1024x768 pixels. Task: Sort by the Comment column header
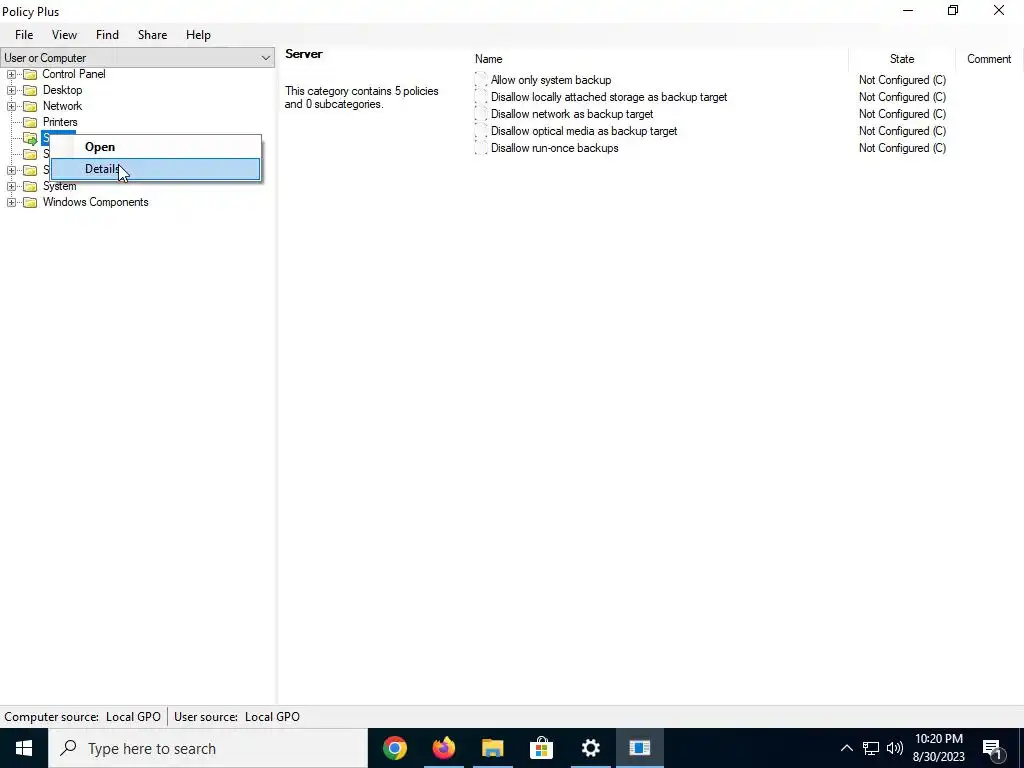tap(989, 59)
